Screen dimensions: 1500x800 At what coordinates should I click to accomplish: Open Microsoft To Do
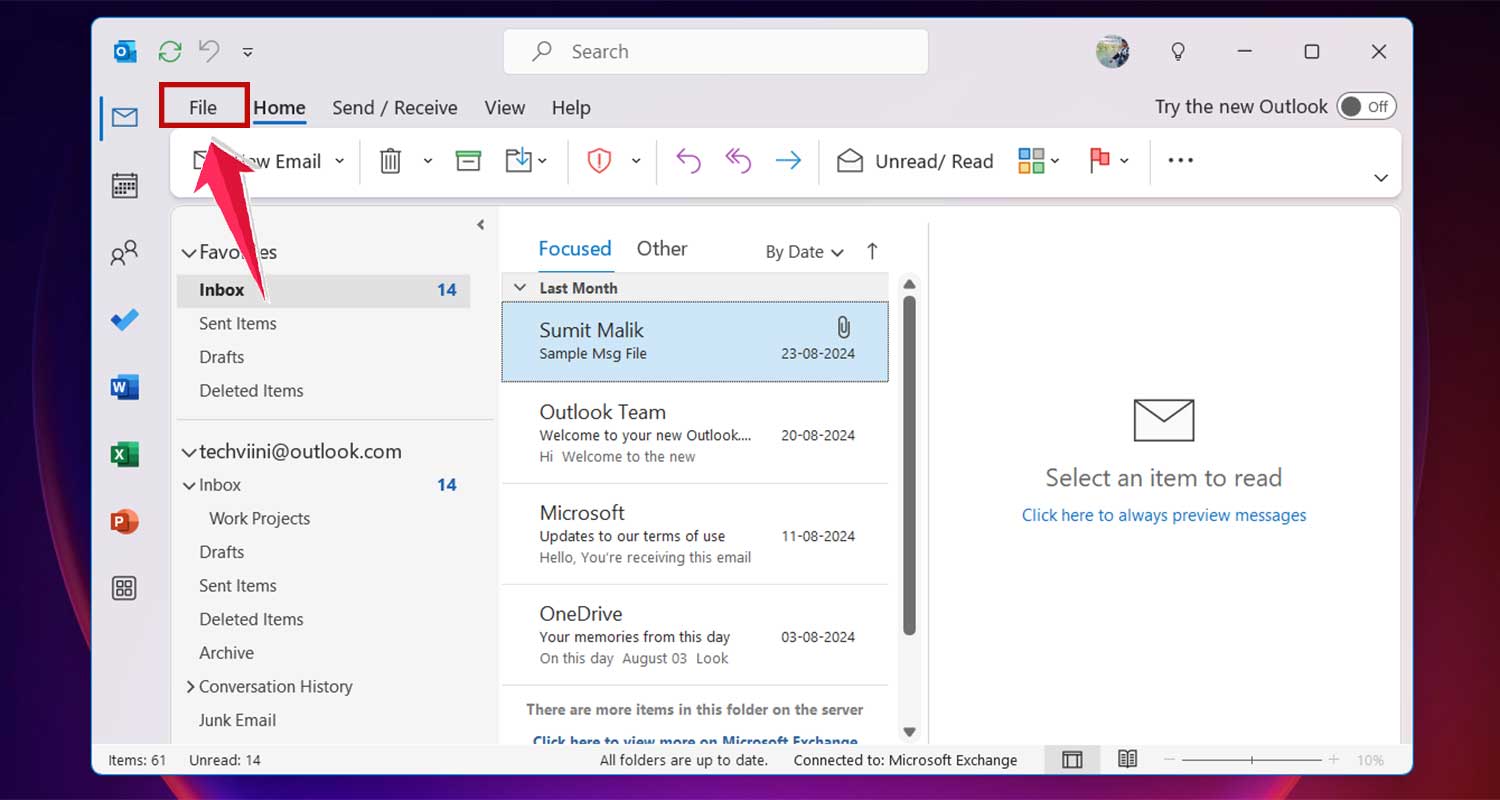pyautogui.click(x=124, y=320)
